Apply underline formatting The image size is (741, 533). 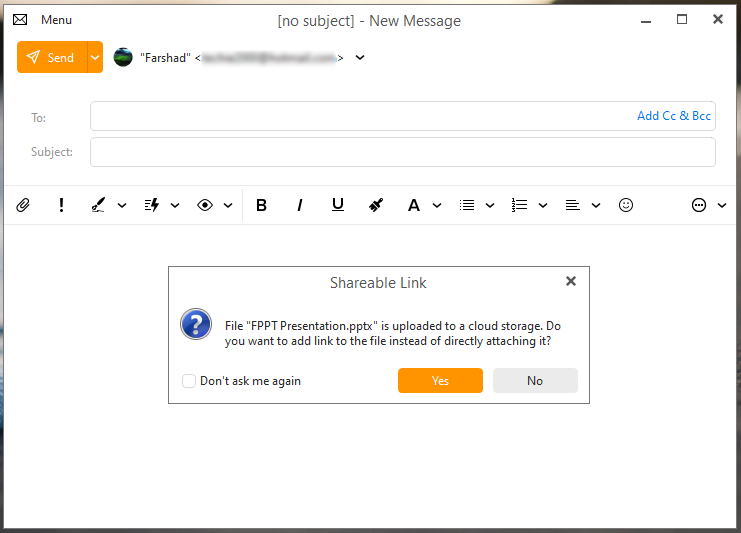pos(338,205)
